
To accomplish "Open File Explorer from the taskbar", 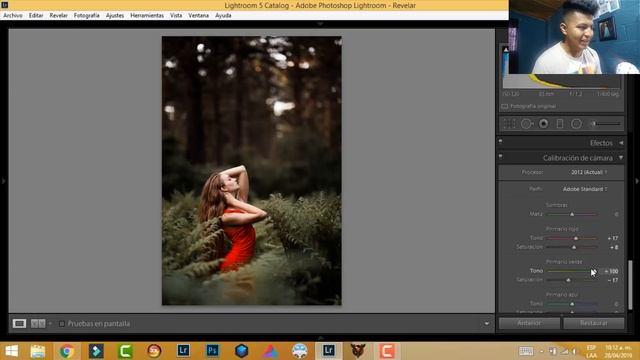I will (38, 351).
